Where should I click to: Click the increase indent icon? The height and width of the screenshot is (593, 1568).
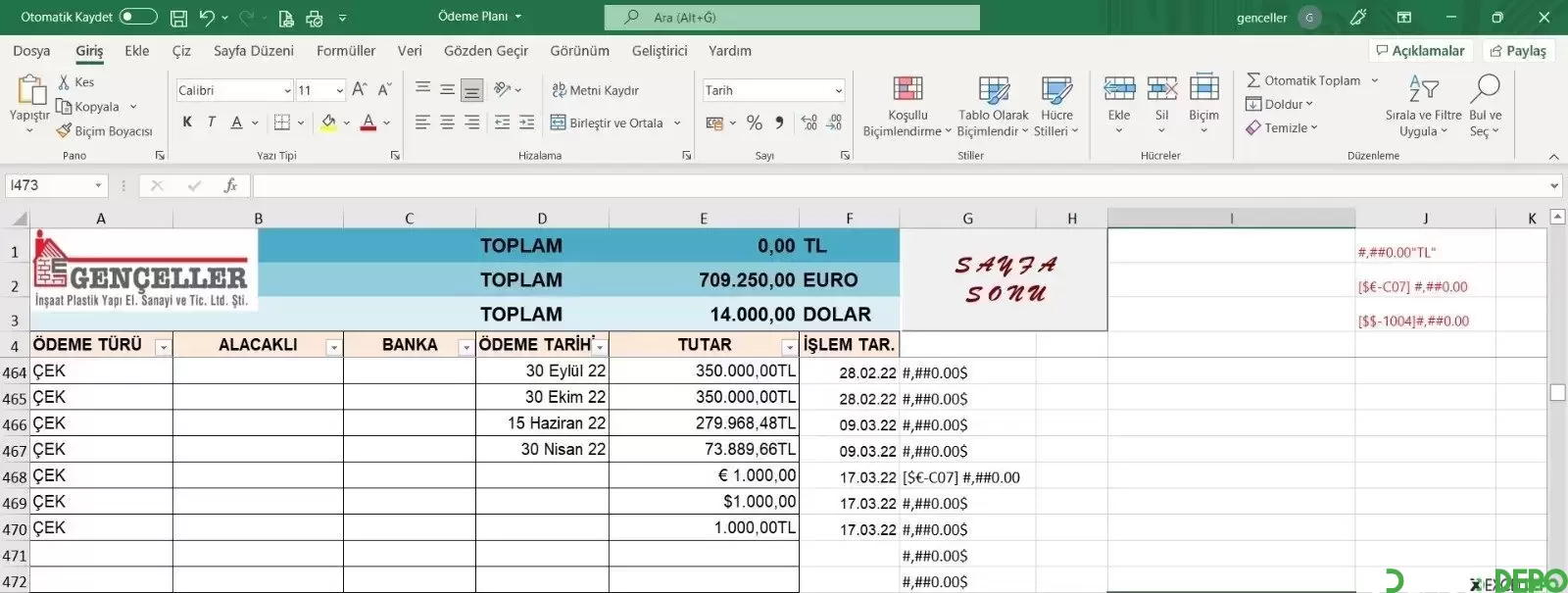coord(526,123)
